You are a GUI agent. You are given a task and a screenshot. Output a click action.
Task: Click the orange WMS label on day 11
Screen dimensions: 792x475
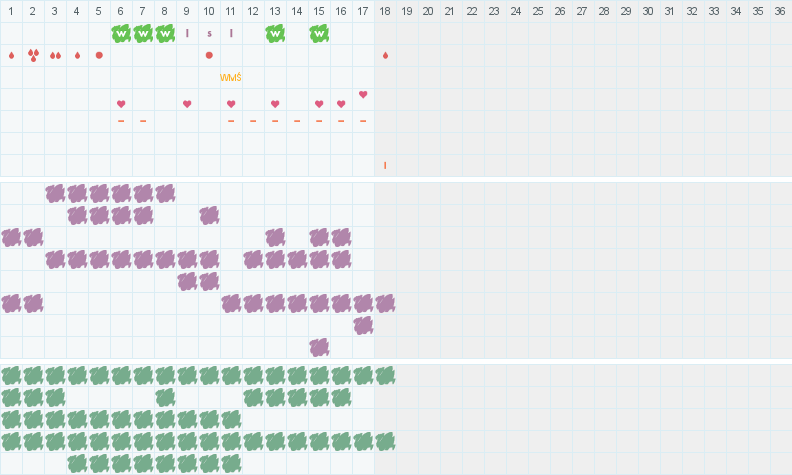tap(231, 77)
